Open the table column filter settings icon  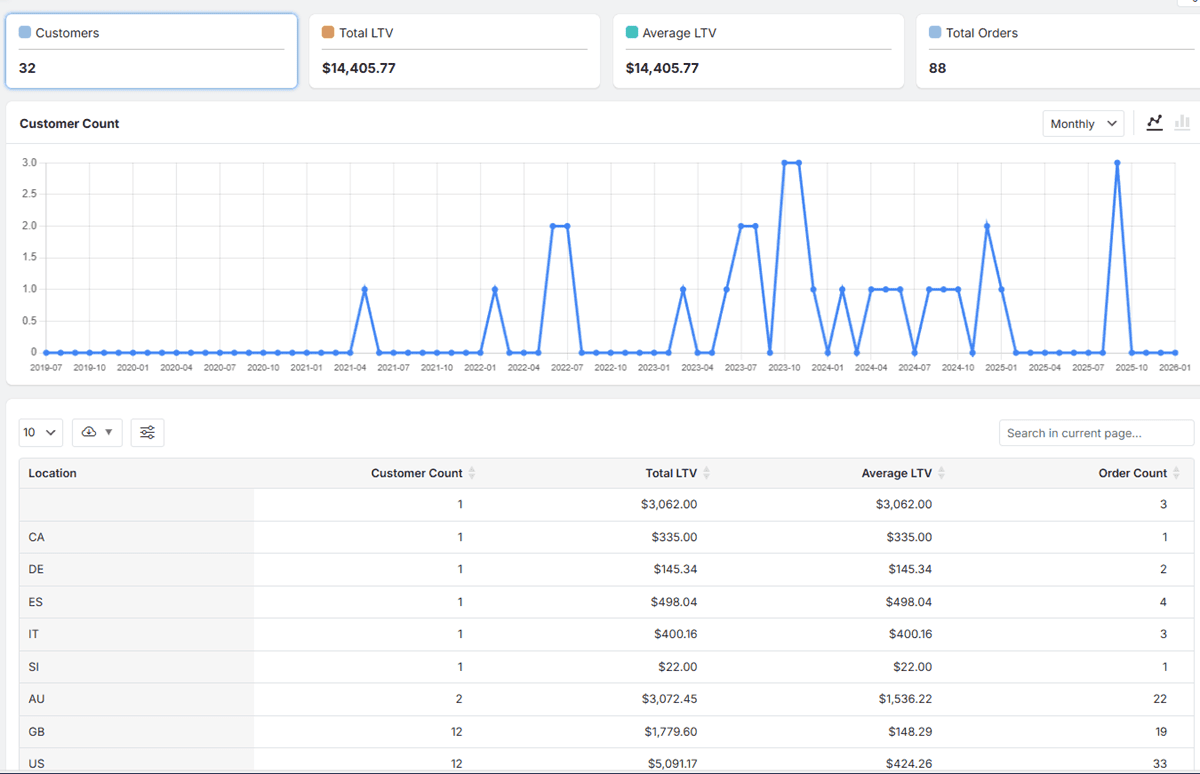coord(147,432)
